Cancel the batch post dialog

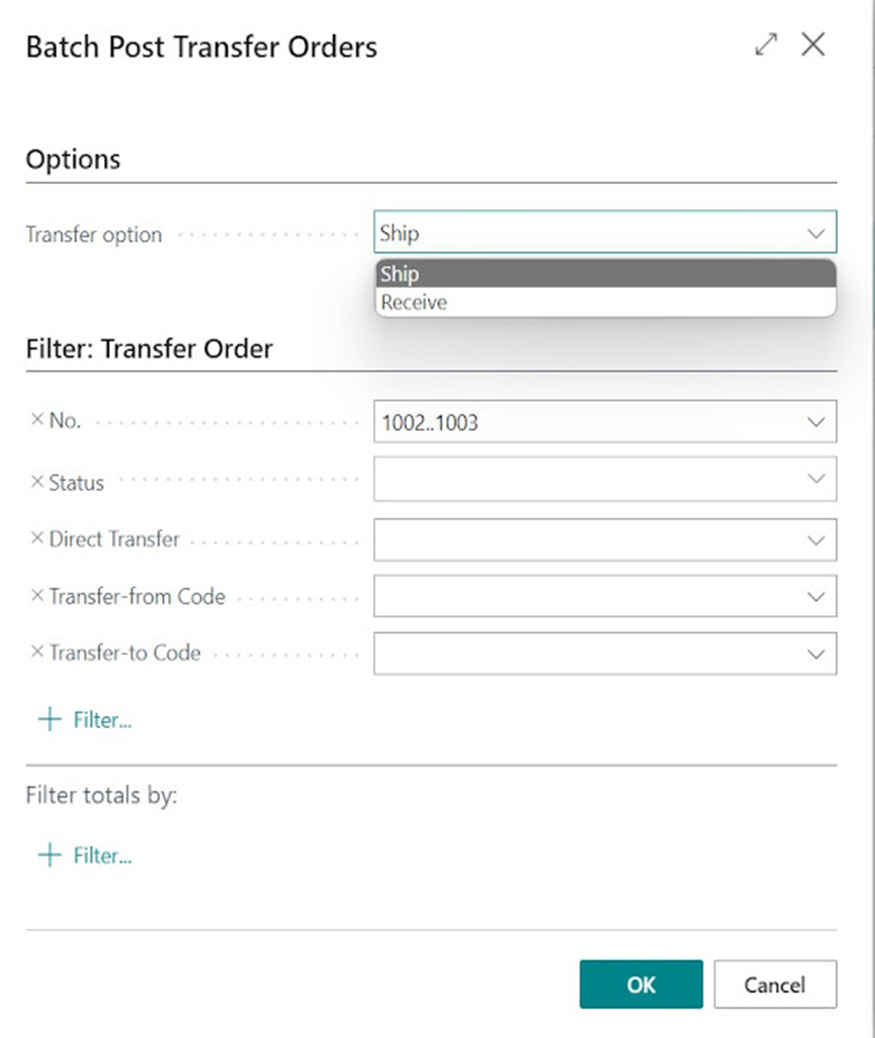[x=775, y=984]
